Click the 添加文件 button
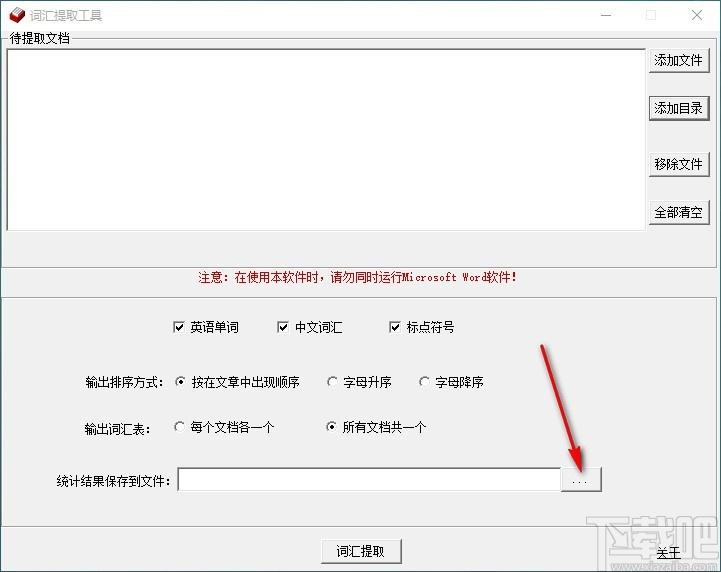Screen dimensions: 721x572 (x=679, y=60)
